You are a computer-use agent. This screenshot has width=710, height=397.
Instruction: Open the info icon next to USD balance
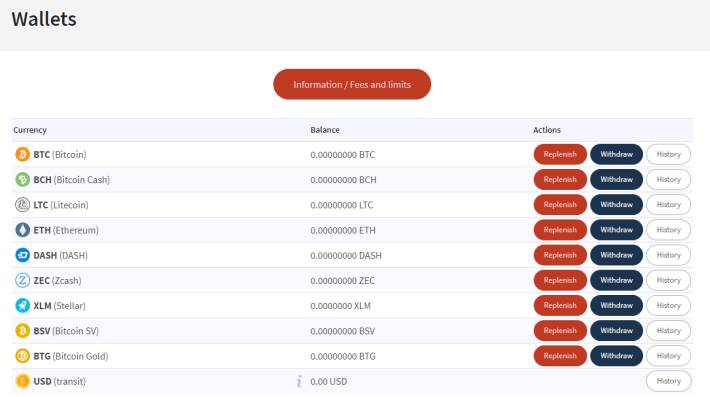click(x=299, y=381)
